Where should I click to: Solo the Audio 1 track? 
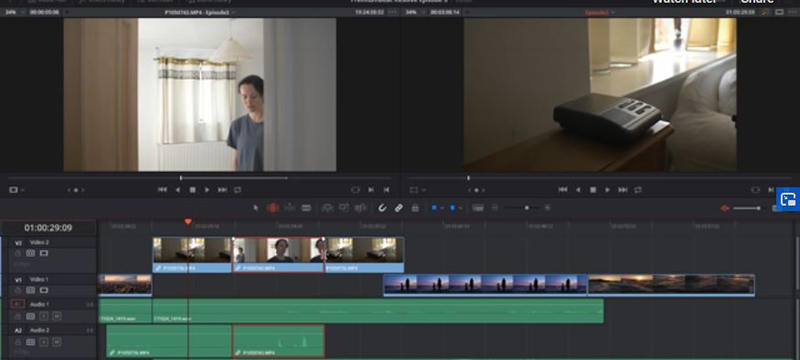tap(44, 316)
